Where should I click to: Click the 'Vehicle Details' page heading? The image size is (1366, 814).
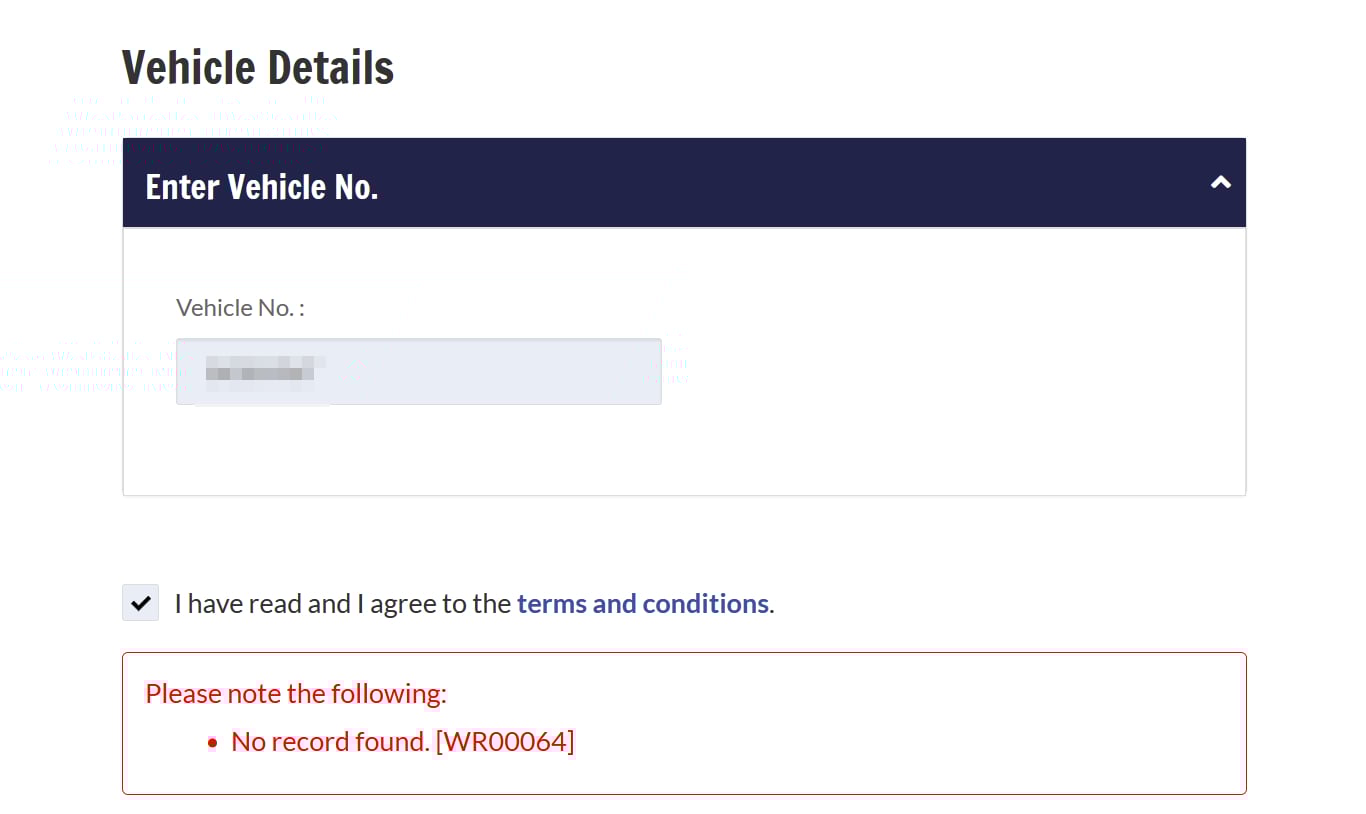[x=258, y=68]
